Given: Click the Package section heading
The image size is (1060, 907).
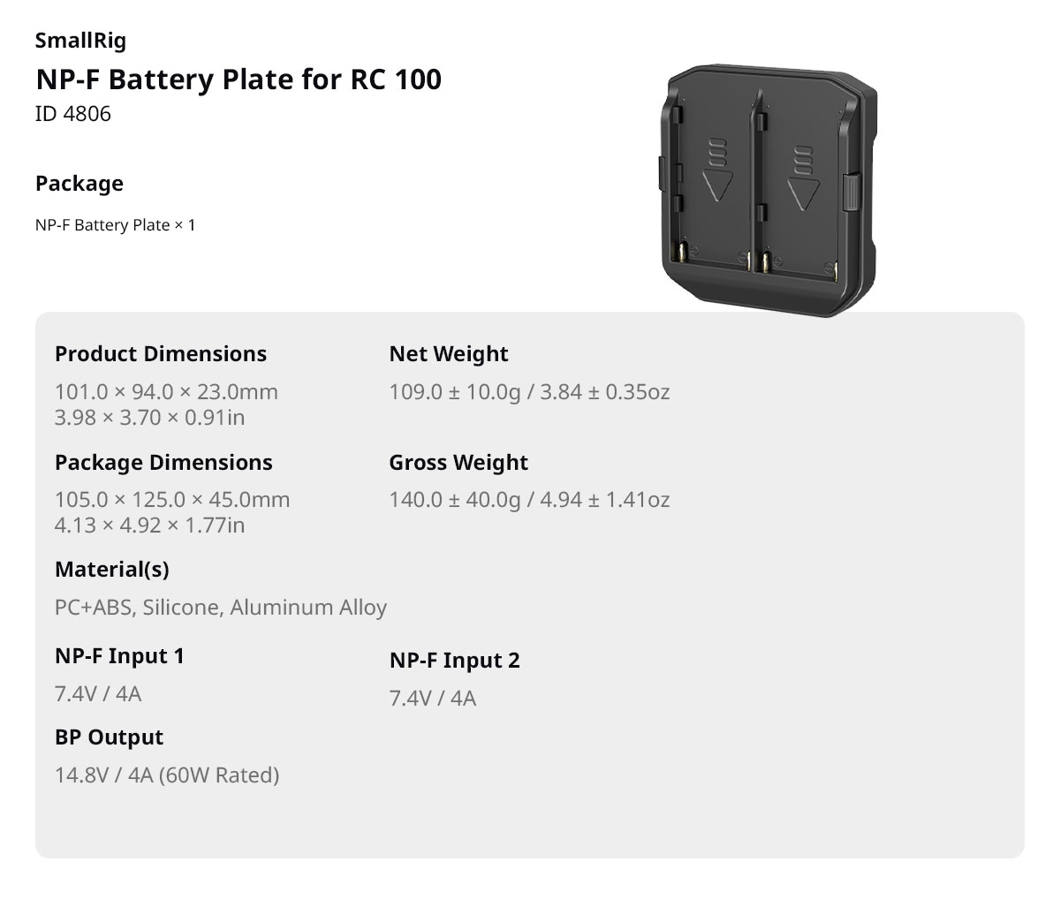Looking at the screenshot, I should (x=79, y=183).
